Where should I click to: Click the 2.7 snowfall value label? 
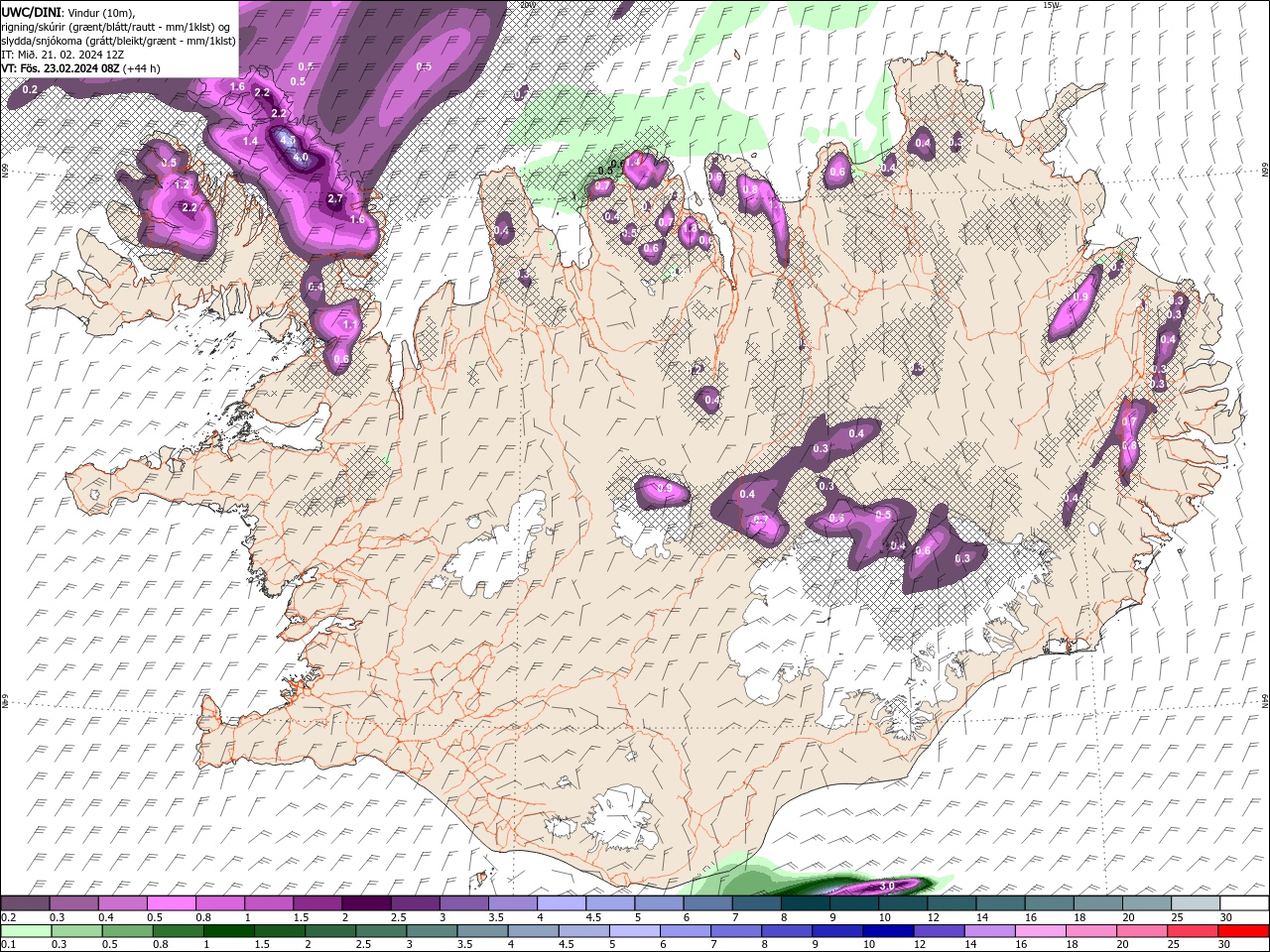(335, 198)
